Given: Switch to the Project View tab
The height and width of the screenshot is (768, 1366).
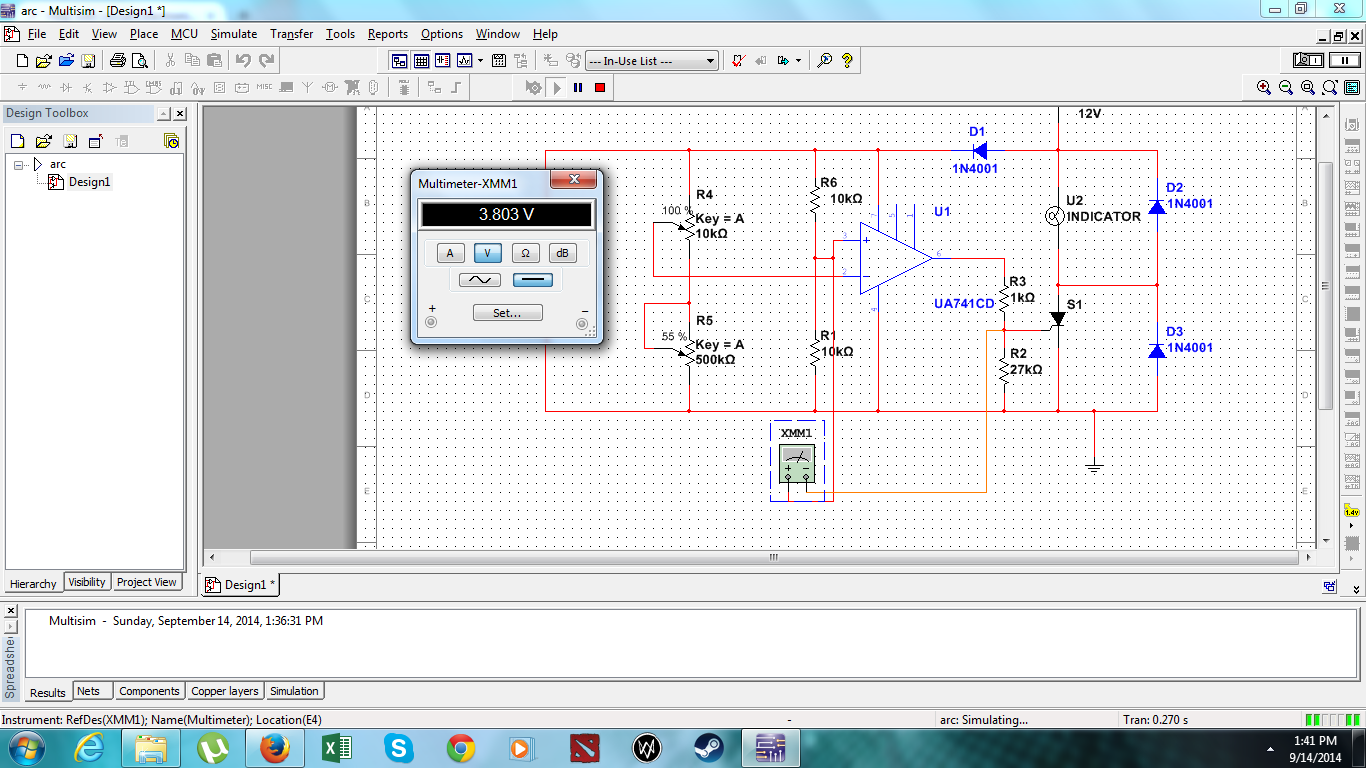Looking at the screenshot, I should tap(147, 582).
